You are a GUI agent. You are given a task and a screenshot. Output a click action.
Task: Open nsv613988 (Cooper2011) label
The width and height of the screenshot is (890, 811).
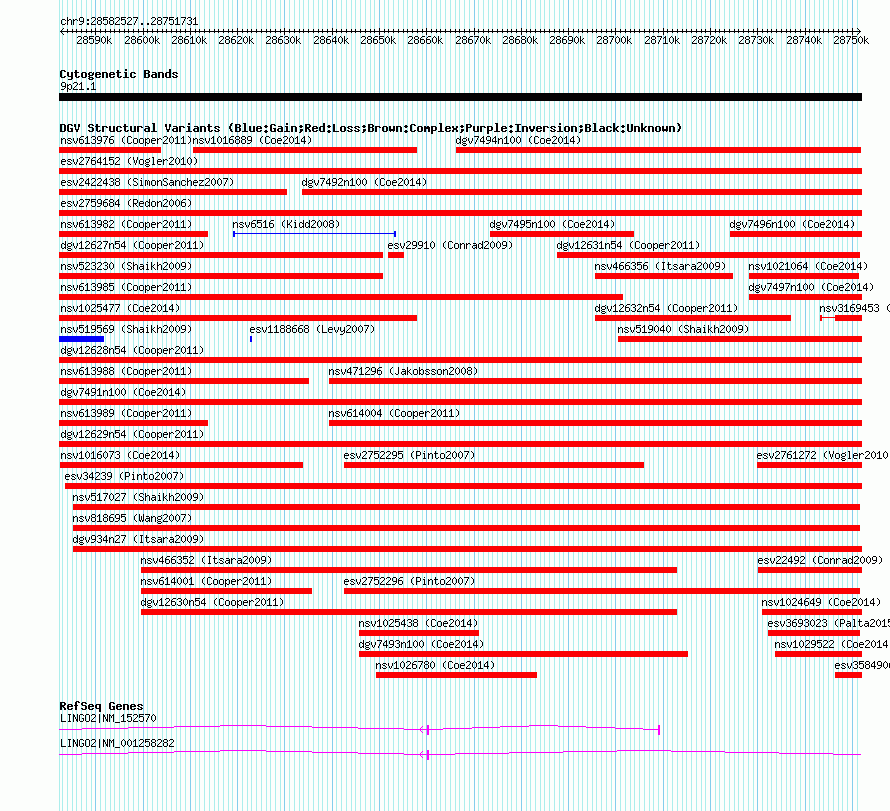point(126,371)
